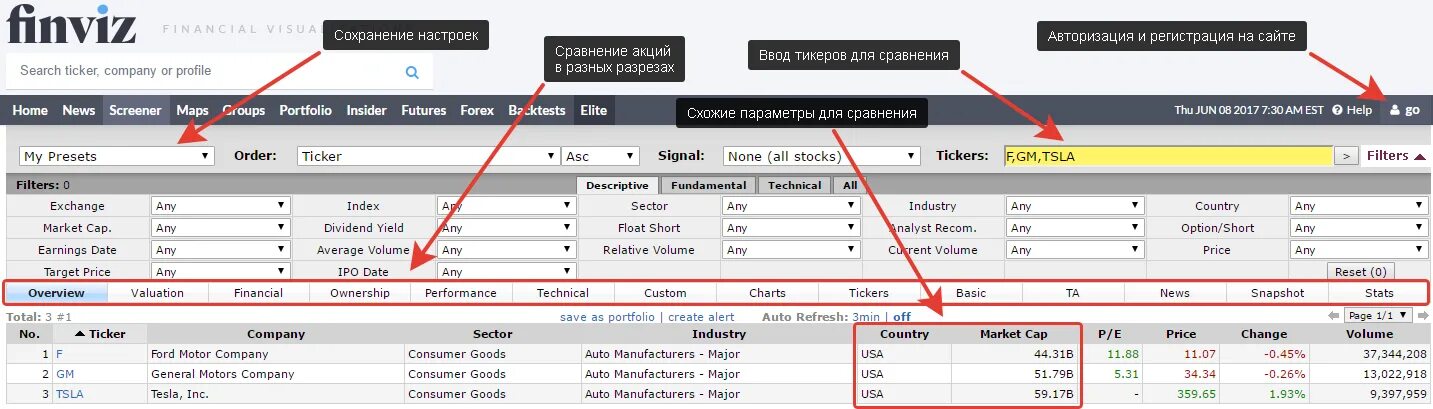Sort by P/E column header
The height and width of the screenshot is (409, 1433).
(1110, 334)
